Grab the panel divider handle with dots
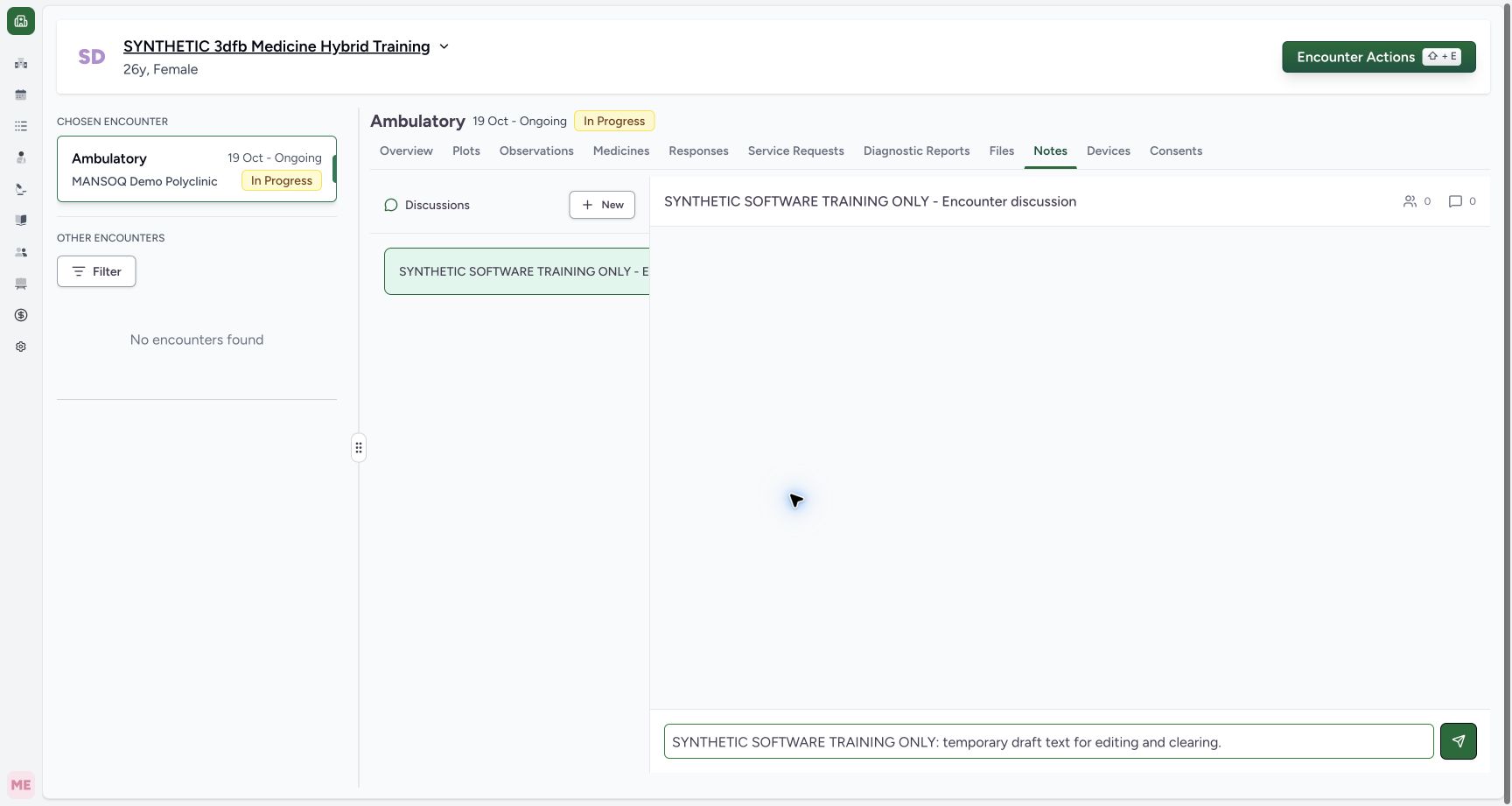Screen dimensions: 1512x806 (x=359, y=448)
